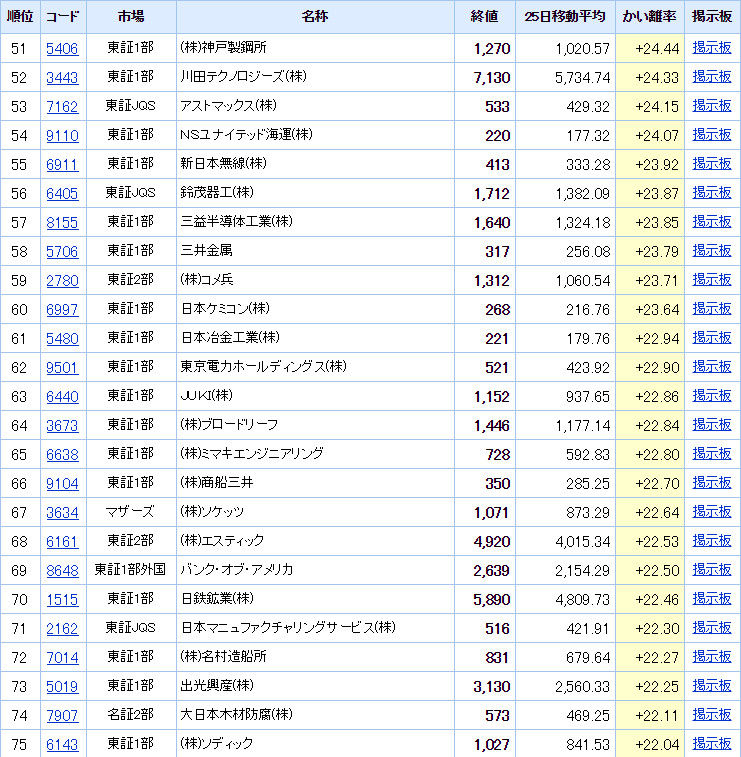Open stock code 8648 link
The height and width of the screenshot is (757, 741).
point(62,571)
